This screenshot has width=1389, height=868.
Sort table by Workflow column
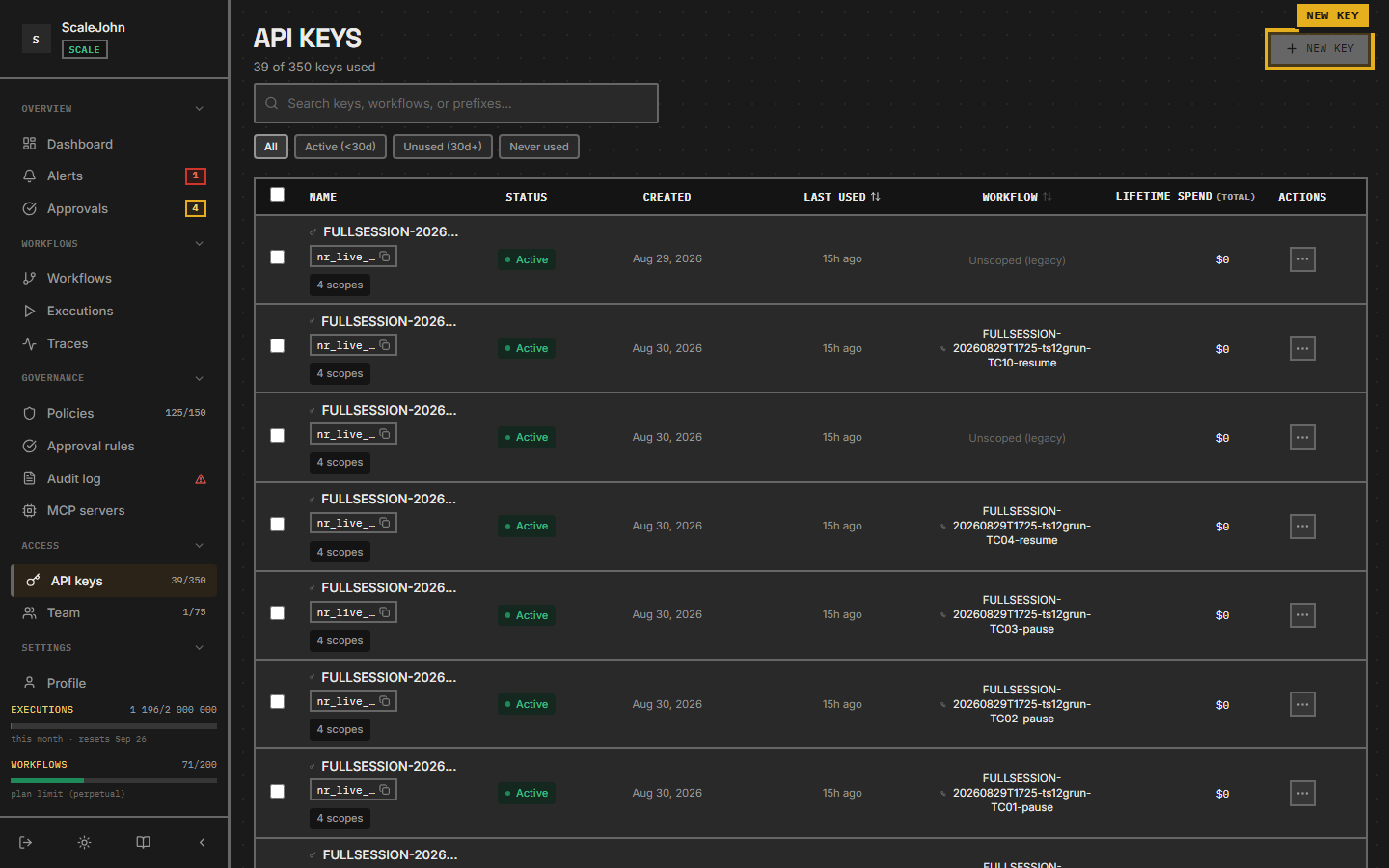tap(1017, 197)
